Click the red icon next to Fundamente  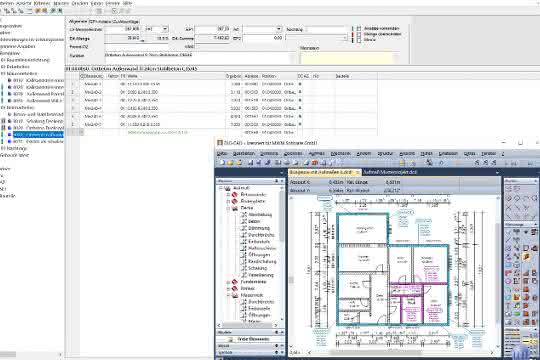click(x=235, y=282)
